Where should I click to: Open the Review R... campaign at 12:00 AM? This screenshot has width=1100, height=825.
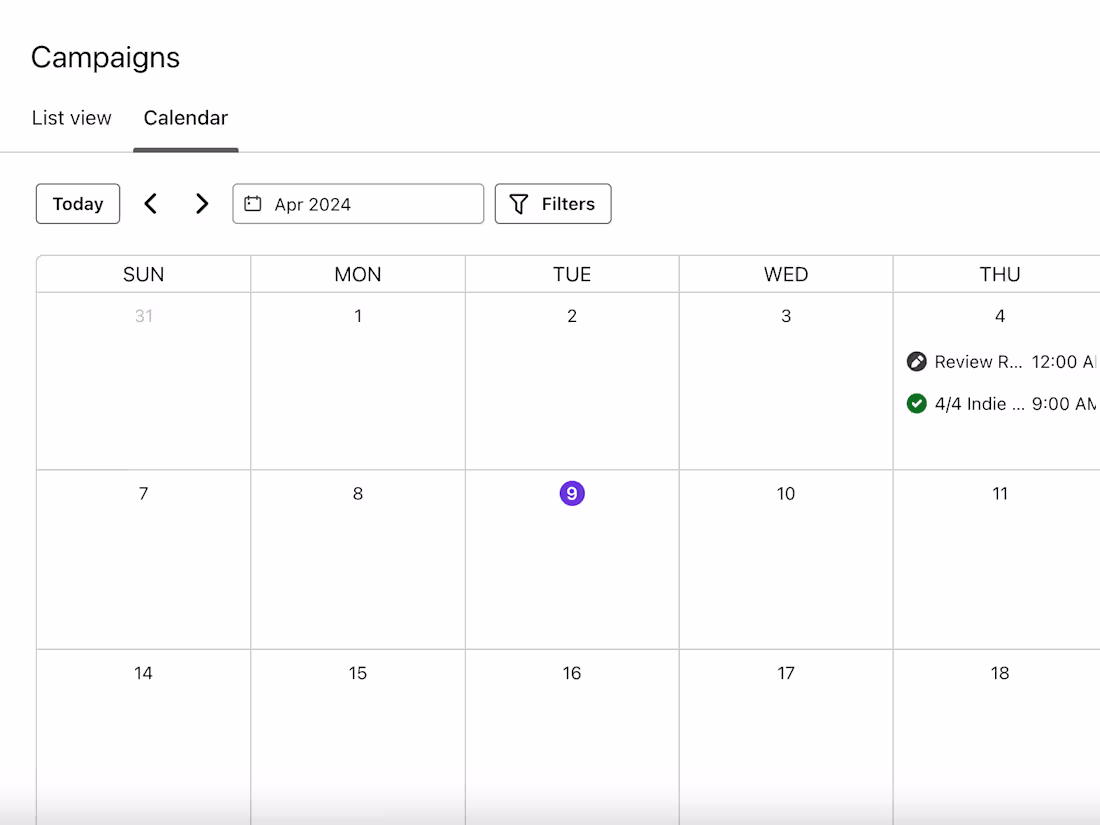point(980,362)
